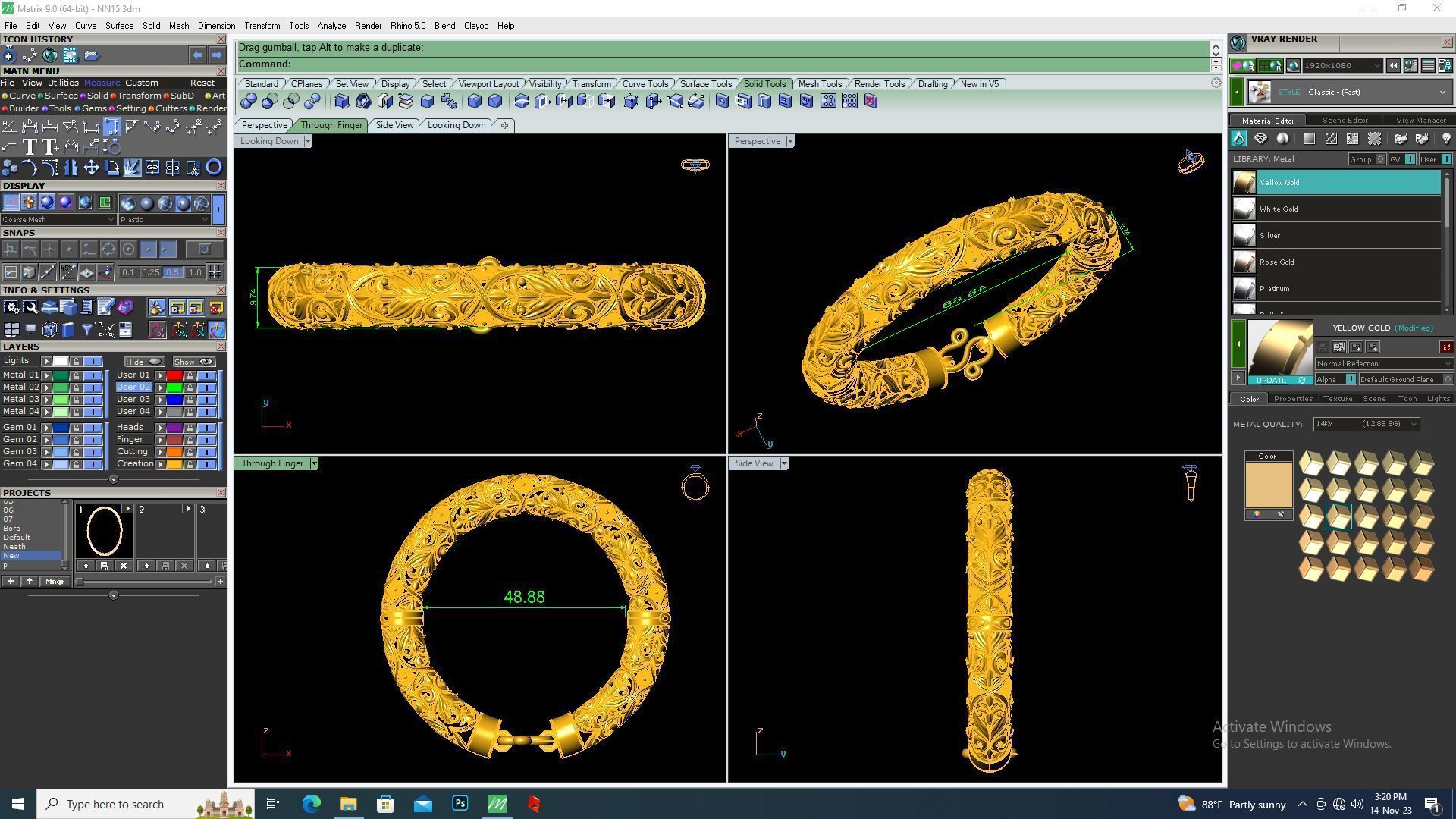Click the tan Color swatch in Color tab
1456x819 pixels.
(1268, 485)
